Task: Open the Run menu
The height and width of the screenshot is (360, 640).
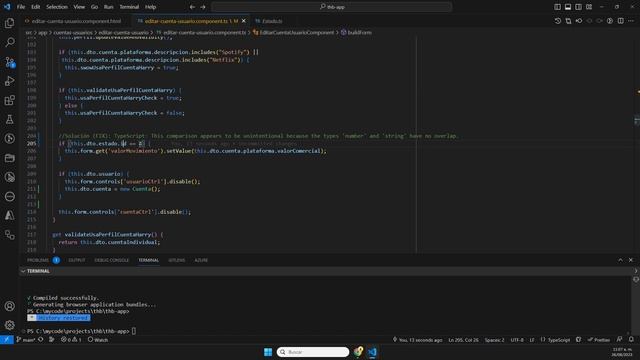Action: (109, 7)
